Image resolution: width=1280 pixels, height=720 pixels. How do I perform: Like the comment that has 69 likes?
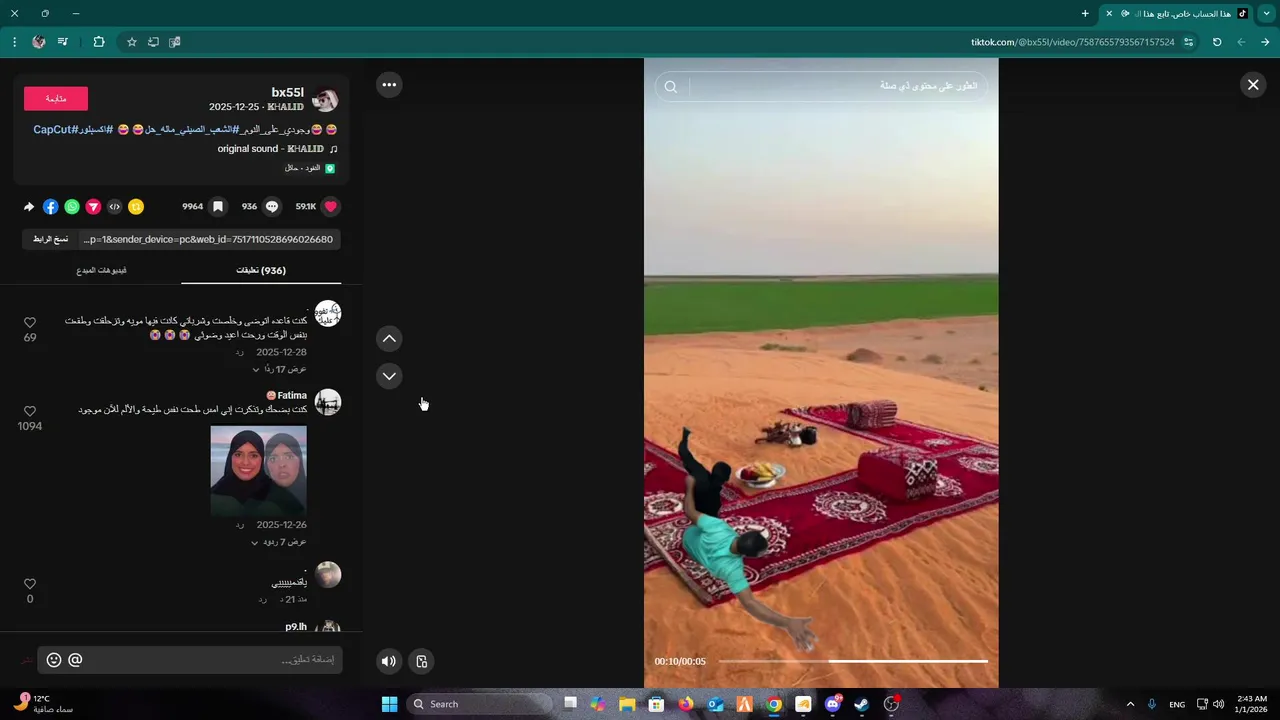tap(30, 323)
